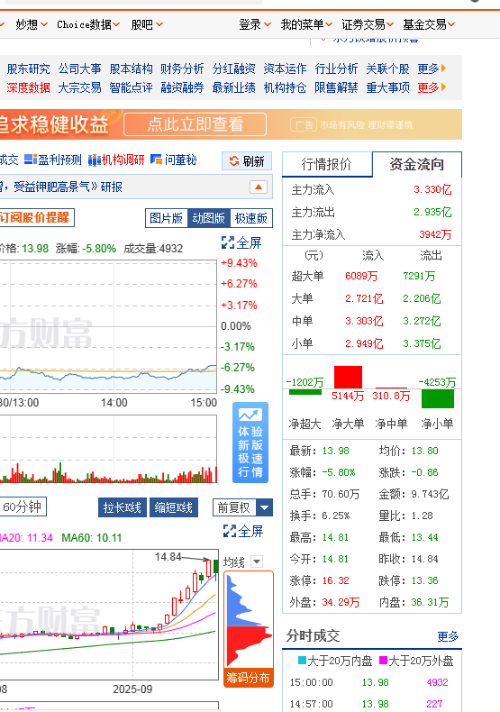Switch chart to 极速版
Viewport: 500px width, 712px height.
point(251,218)
